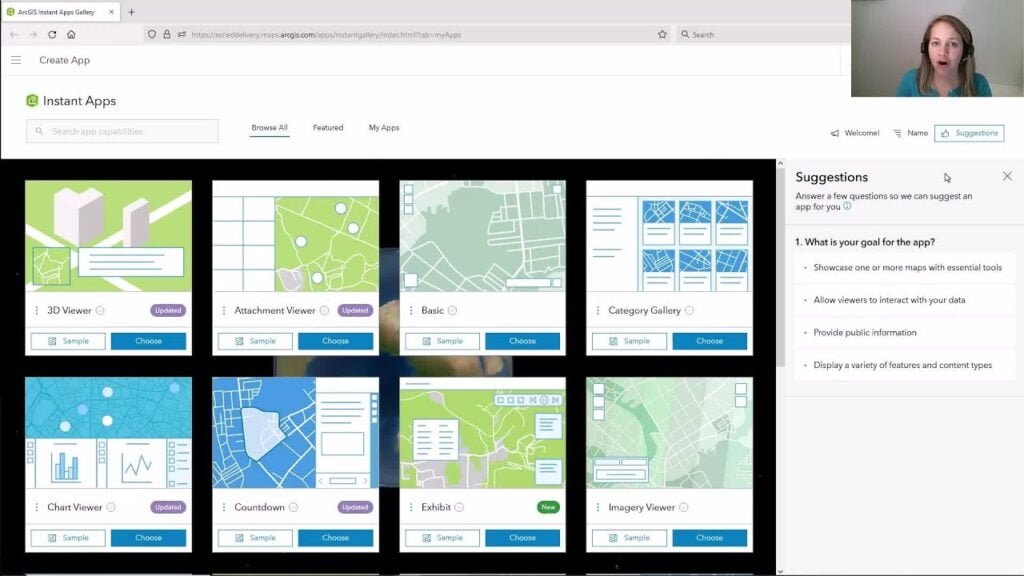Open the three-dot menu on Chart Viewer card
The height and width of the screenshot is (576, 1024).
click(x=36, y=508)
